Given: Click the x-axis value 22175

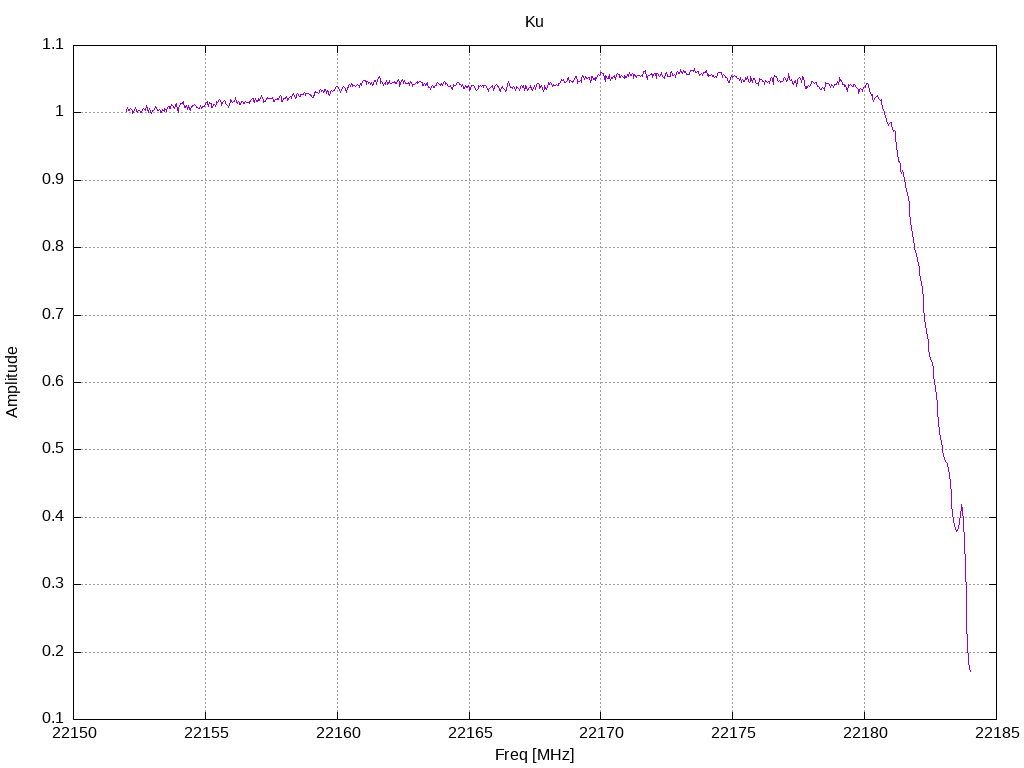Looking at the screenshot, I should (x=733, y=733).
